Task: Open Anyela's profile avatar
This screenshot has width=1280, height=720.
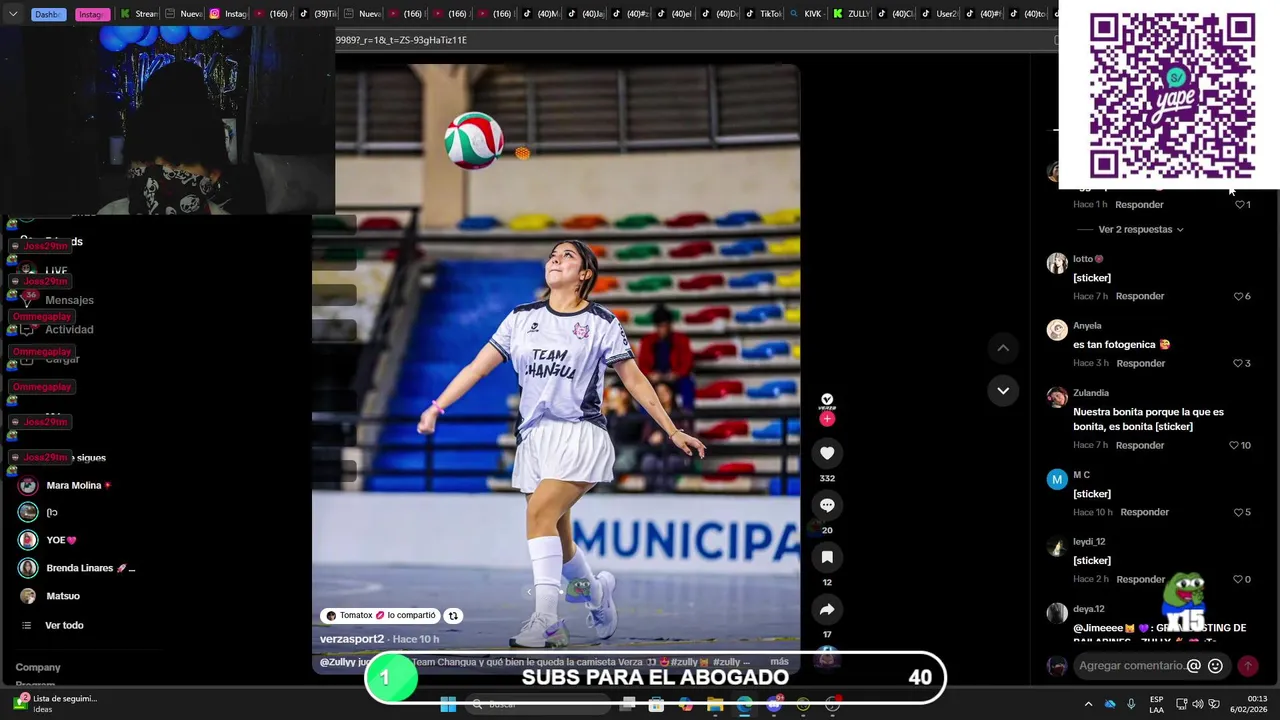Action: 1057,330
